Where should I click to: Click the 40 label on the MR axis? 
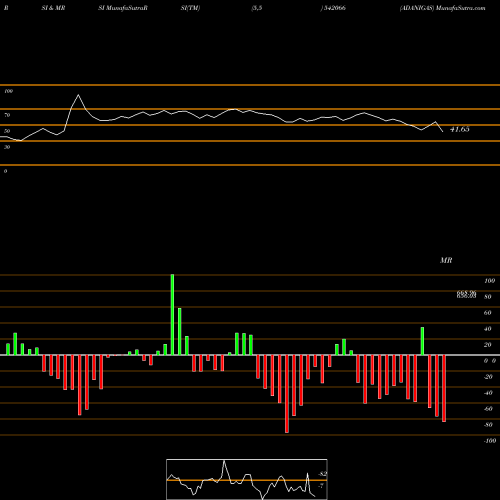point(488,329)
